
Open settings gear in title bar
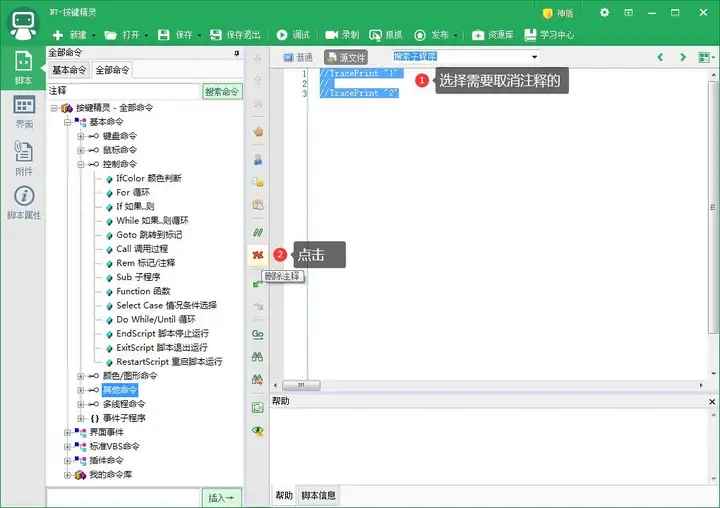[x=604, y=12]
